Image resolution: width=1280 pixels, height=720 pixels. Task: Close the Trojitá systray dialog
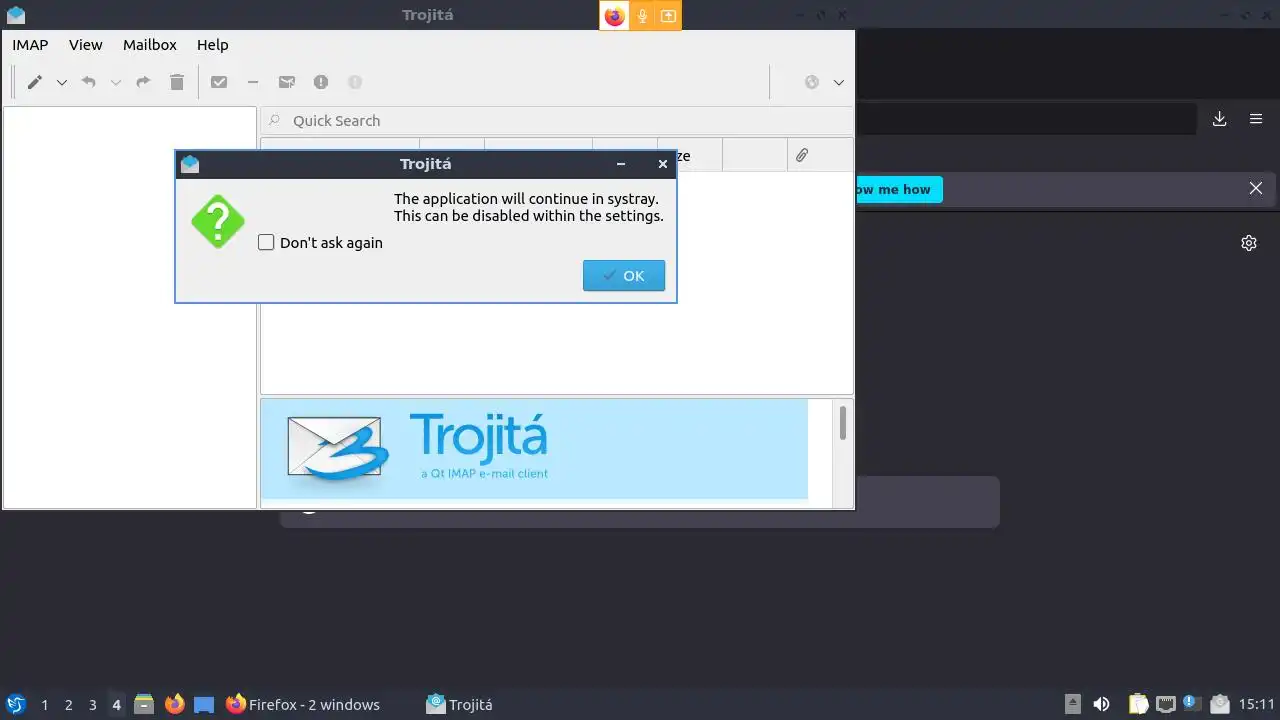(662, 164)
